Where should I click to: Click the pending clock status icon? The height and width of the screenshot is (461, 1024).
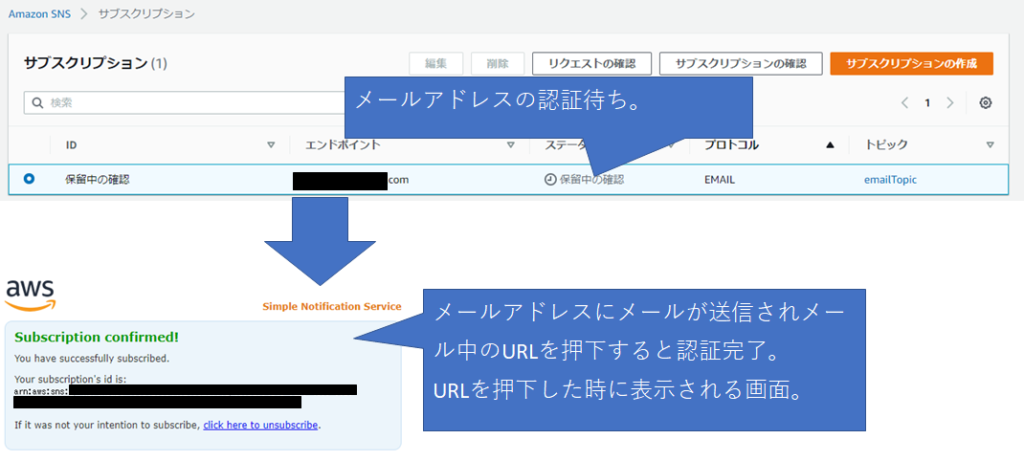tap(550, 180)
